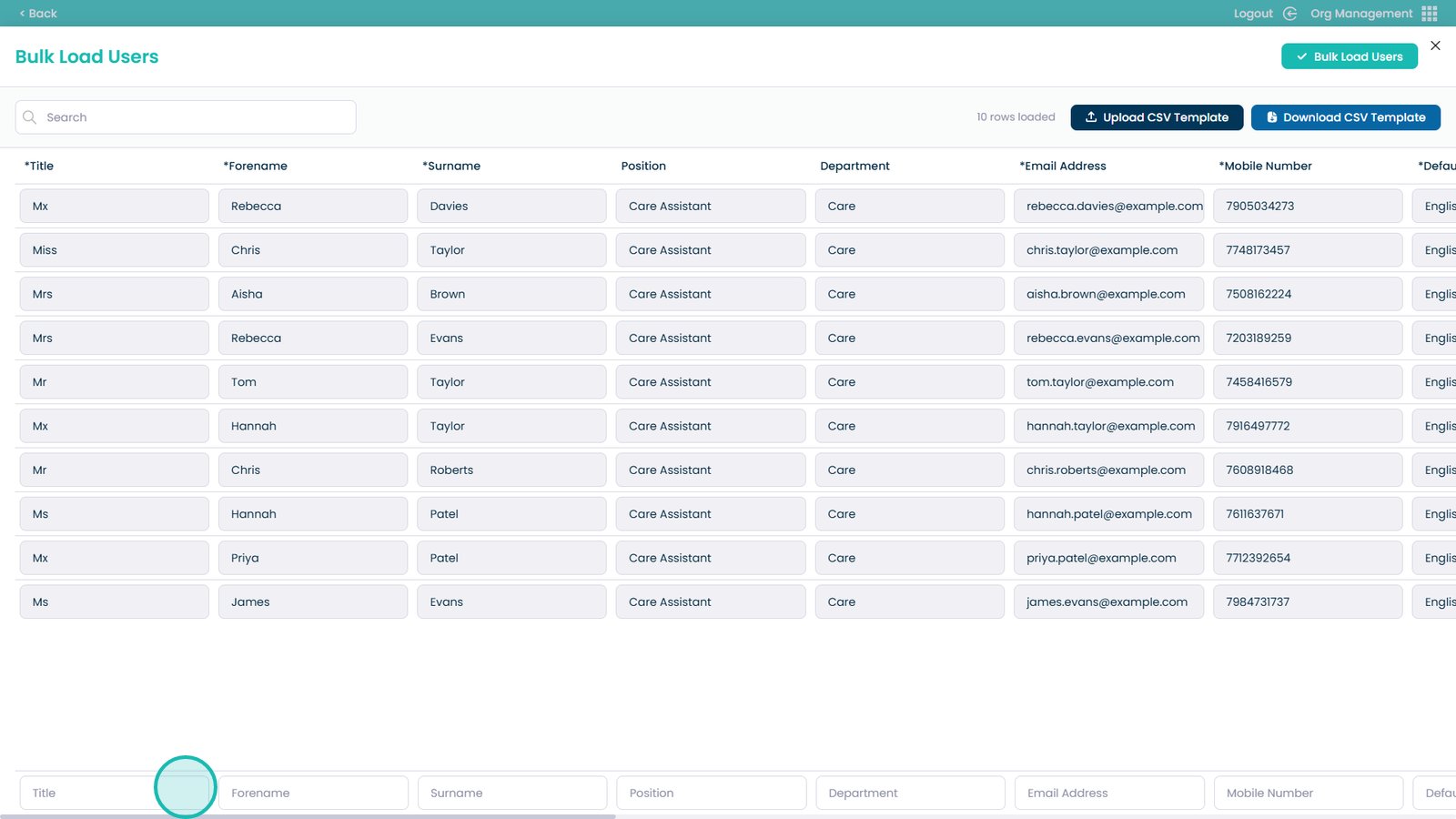
Task: Click the horizontal scrollbar at the bottom
Action: click(x=309, y=816)
